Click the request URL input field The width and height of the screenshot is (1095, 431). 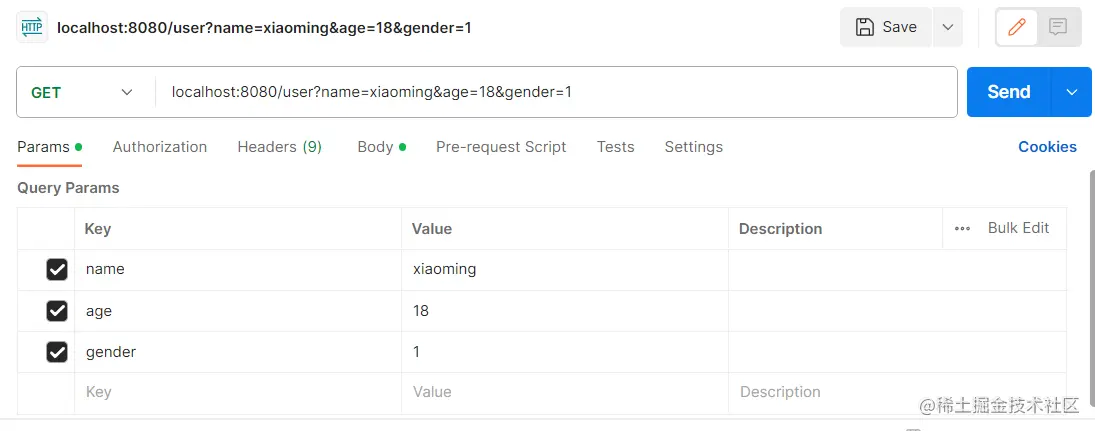(555, 92)
